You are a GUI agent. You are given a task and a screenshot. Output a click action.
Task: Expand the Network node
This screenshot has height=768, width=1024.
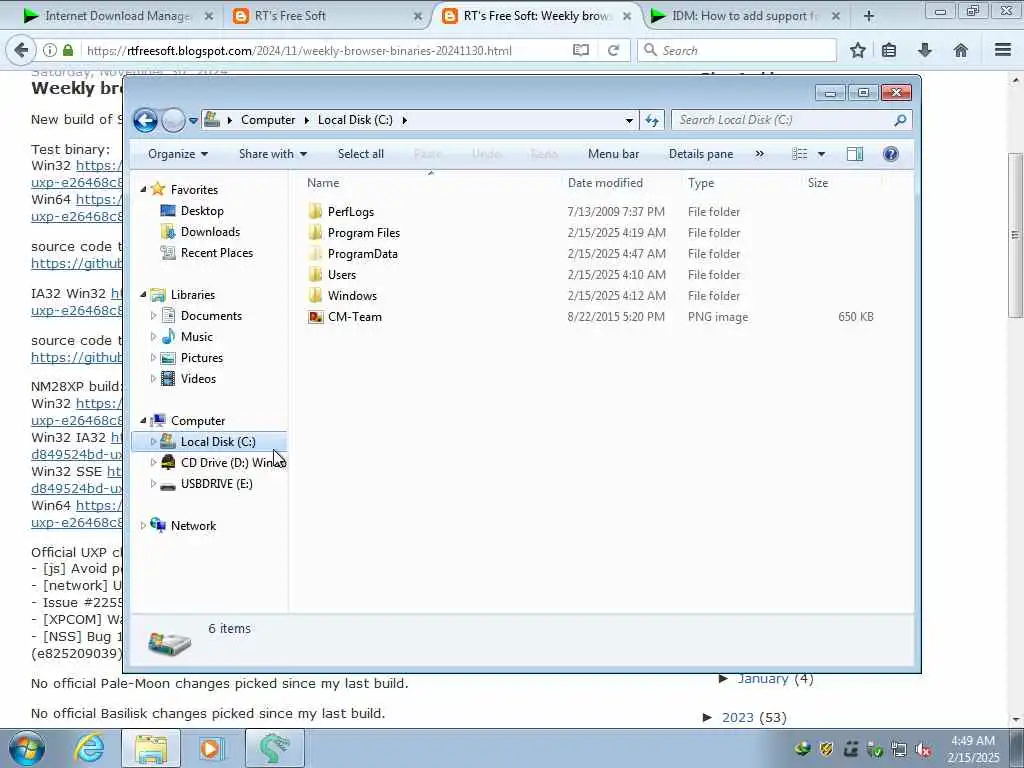point(144,526)
